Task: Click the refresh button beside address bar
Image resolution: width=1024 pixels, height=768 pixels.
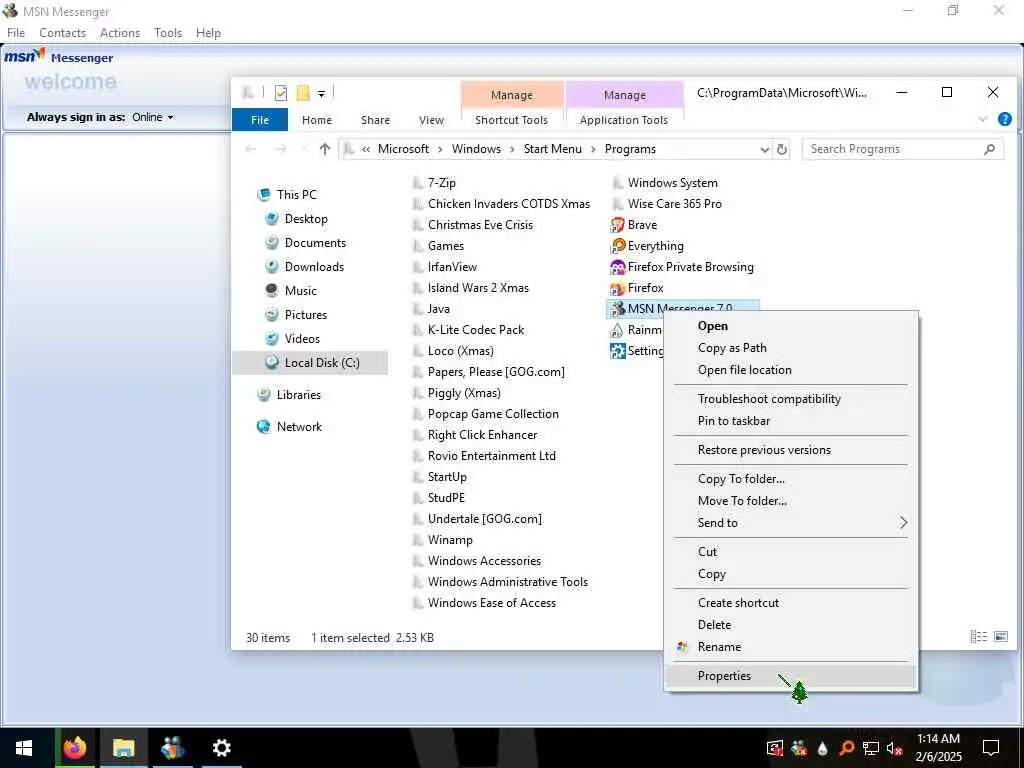Action: (782, 149)
